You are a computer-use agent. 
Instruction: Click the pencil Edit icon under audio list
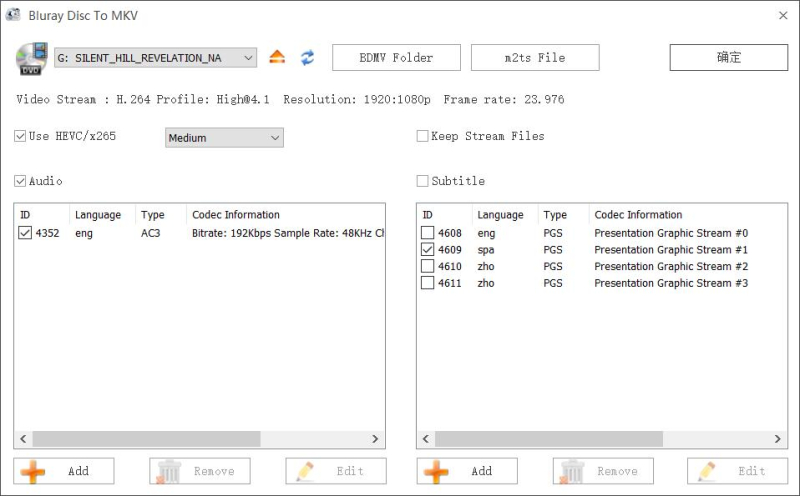pyautogui.click(x=305, y=471)
